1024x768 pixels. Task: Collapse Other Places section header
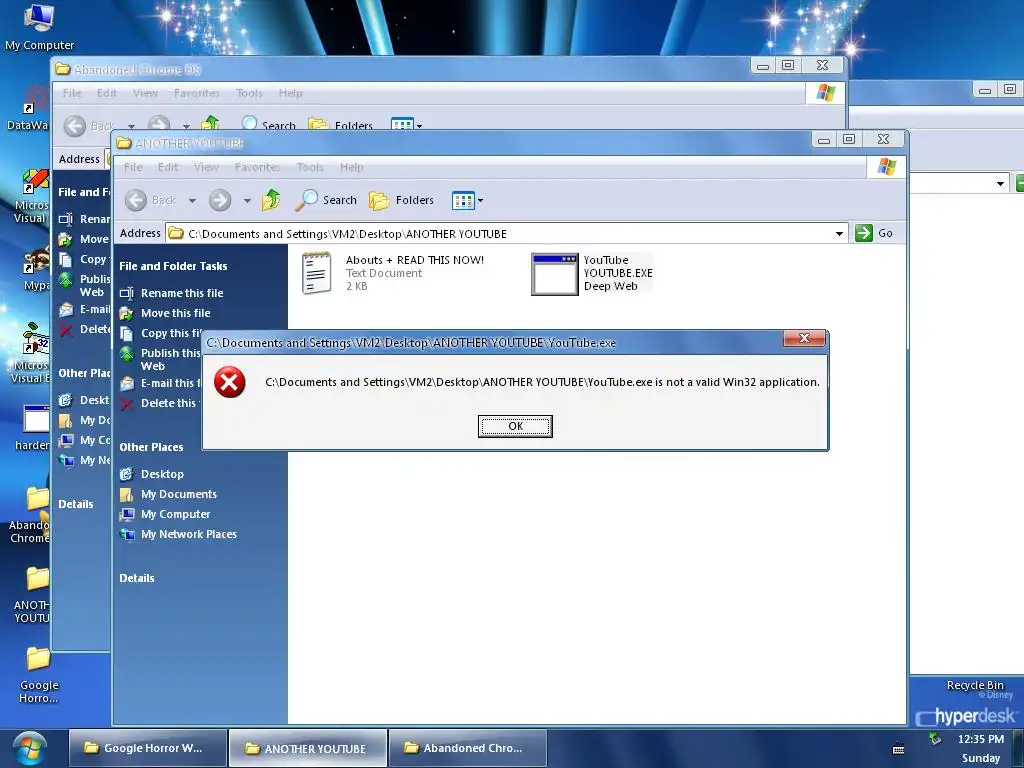pyautogui.click(x=151, y=447)
